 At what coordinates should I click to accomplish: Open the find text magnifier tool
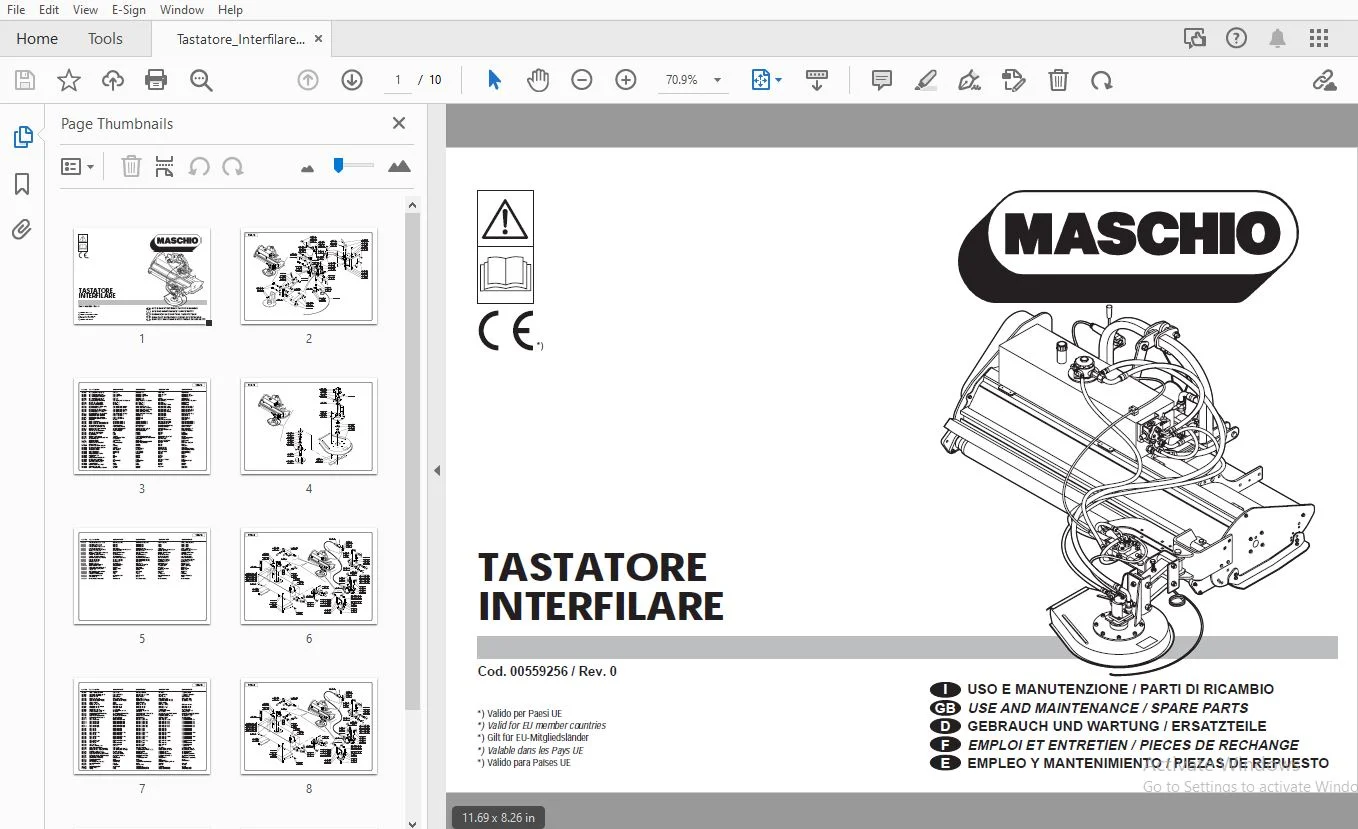201,80
